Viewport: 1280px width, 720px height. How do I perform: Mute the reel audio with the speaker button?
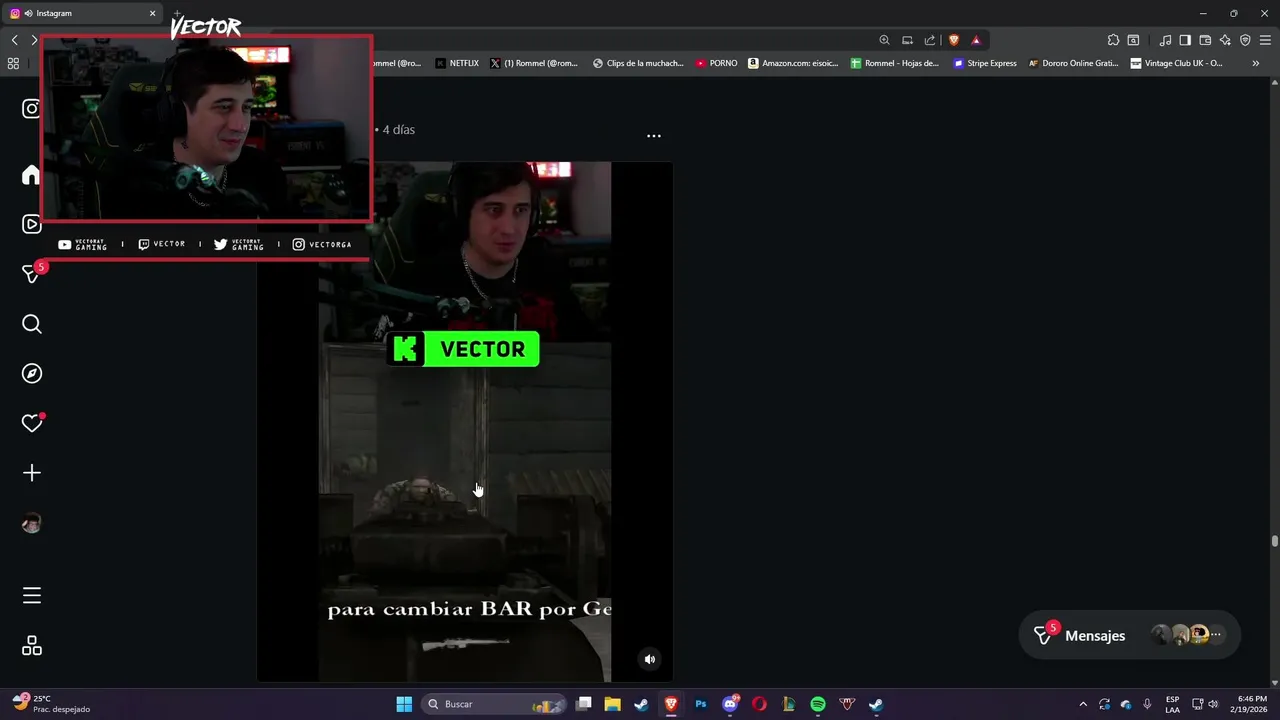[650, 659]
